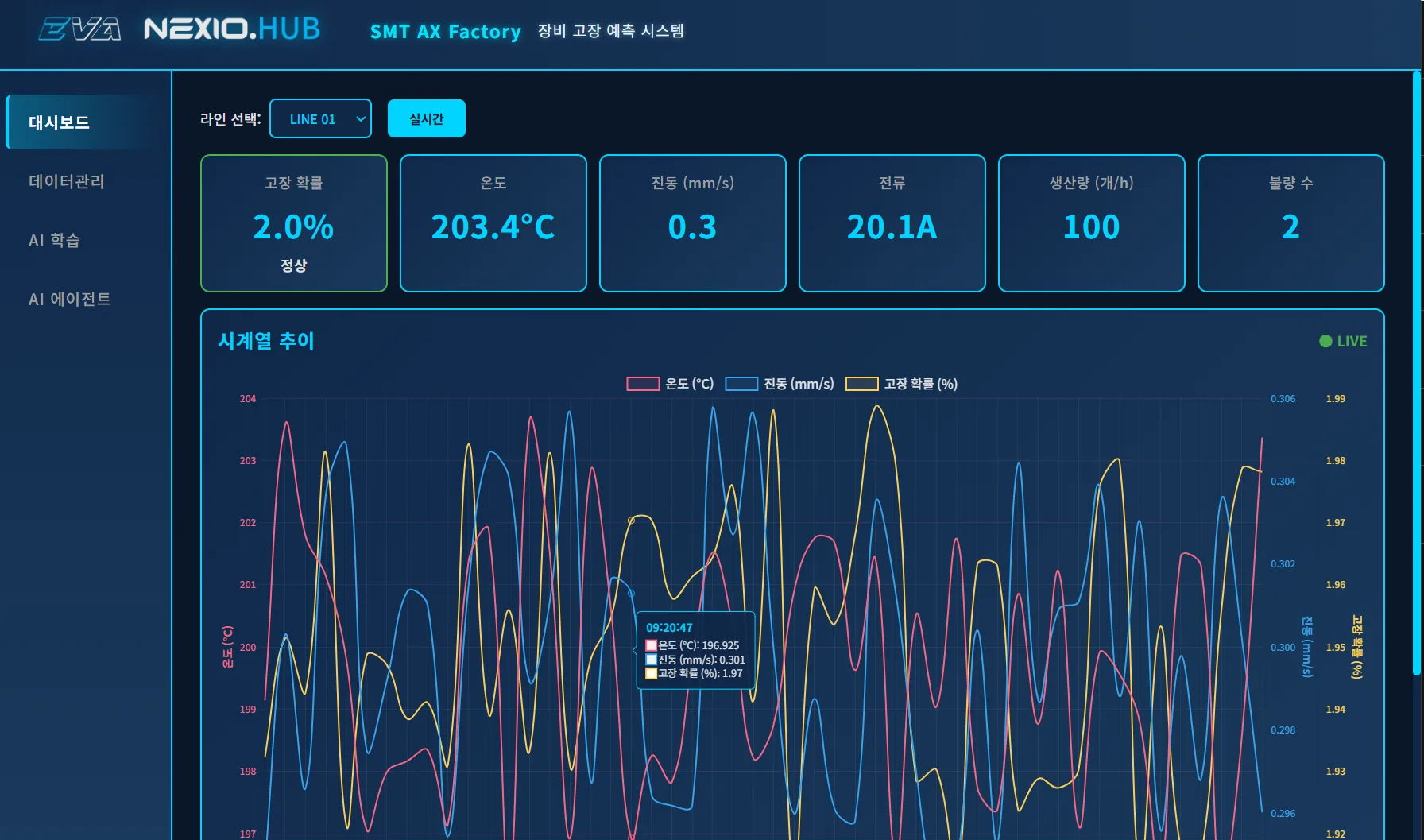Click the 장비 고장 예측 시스템 subtitle

[x=611, y=30]
